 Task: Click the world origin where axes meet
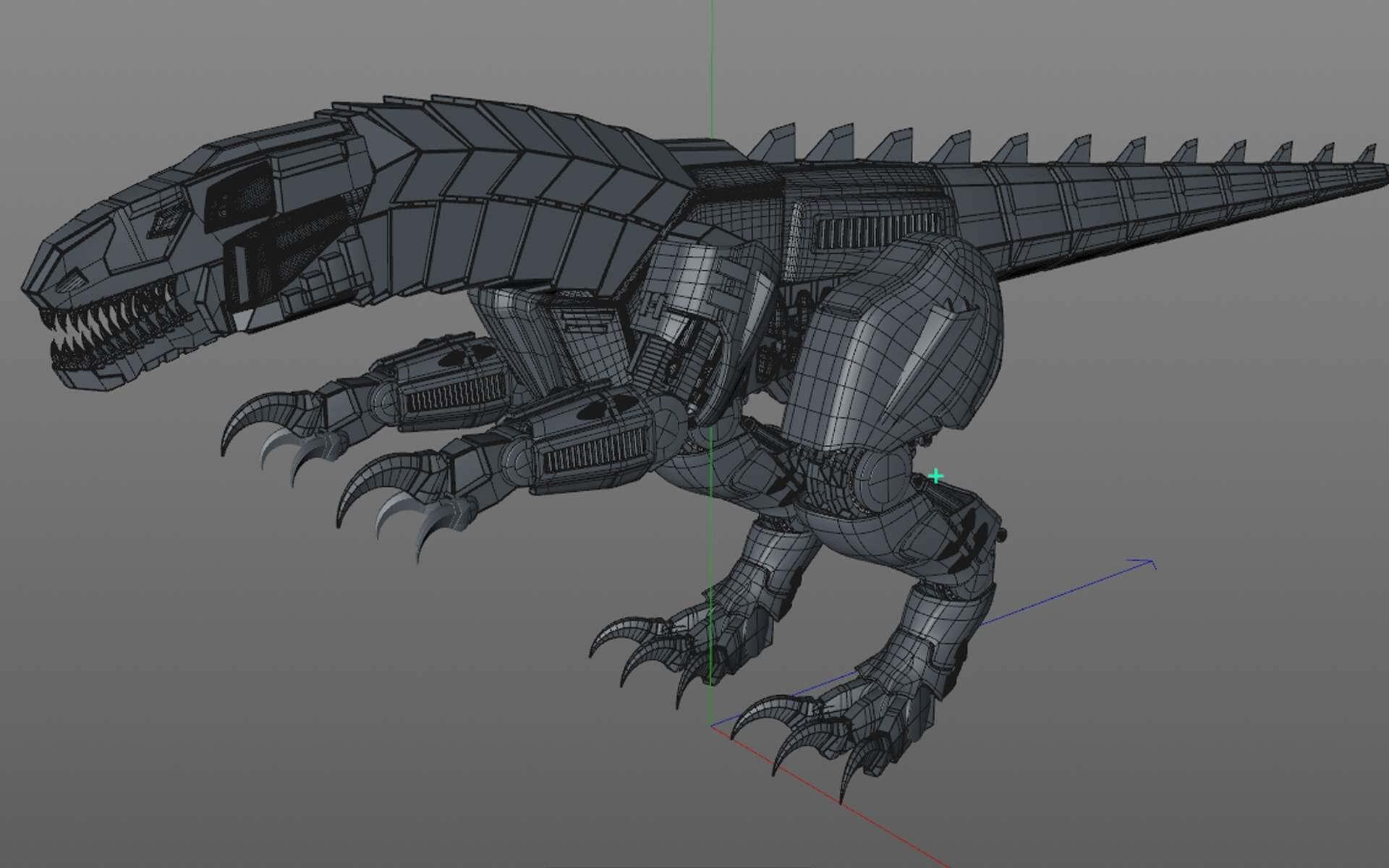(x=712, y=726)
